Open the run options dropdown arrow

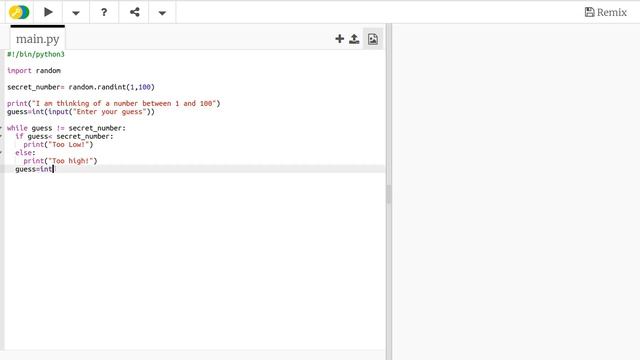pos(76,13)
